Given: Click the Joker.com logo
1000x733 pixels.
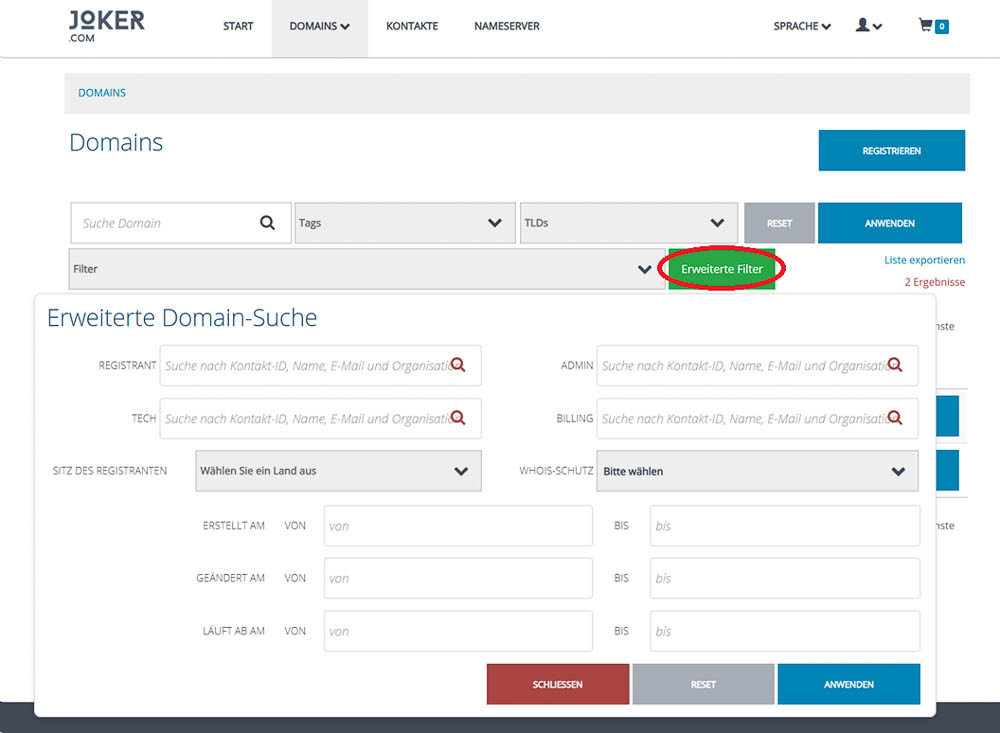Looking at the screenshot, I should coord(106,26).
